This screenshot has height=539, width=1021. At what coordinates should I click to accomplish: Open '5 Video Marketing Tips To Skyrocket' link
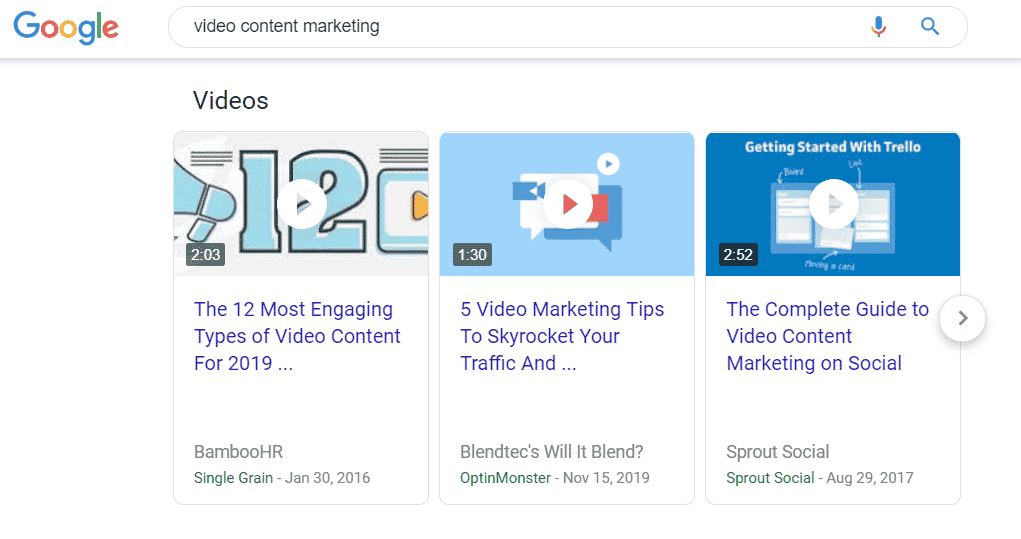pyautogui.click(x=562, y=336)
